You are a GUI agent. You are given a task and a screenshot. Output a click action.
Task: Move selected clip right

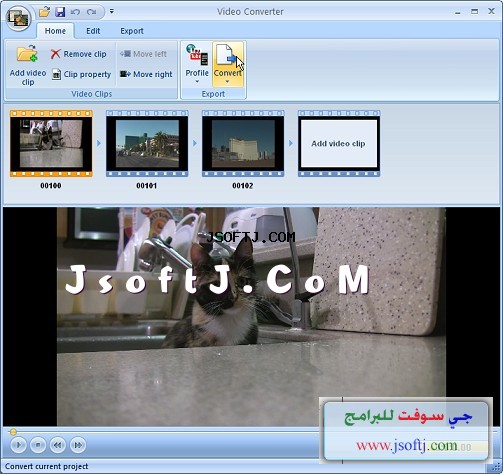pyautogui.click(x=146, y=74)
